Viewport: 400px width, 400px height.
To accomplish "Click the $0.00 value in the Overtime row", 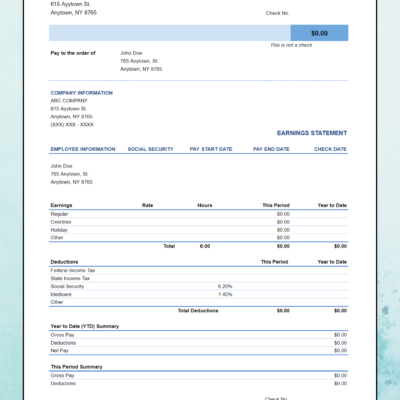I will click(x=283, y=222).
